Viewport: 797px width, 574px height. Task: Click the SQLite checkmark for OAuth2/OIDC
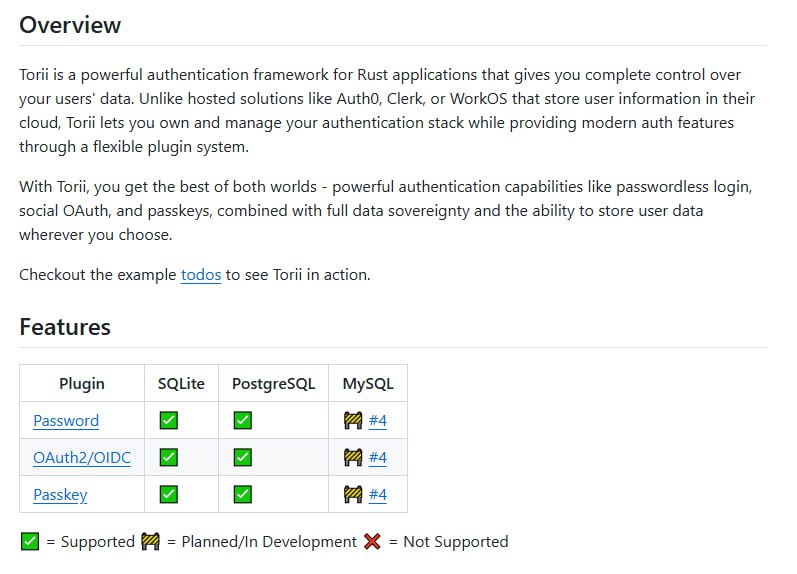169,458
